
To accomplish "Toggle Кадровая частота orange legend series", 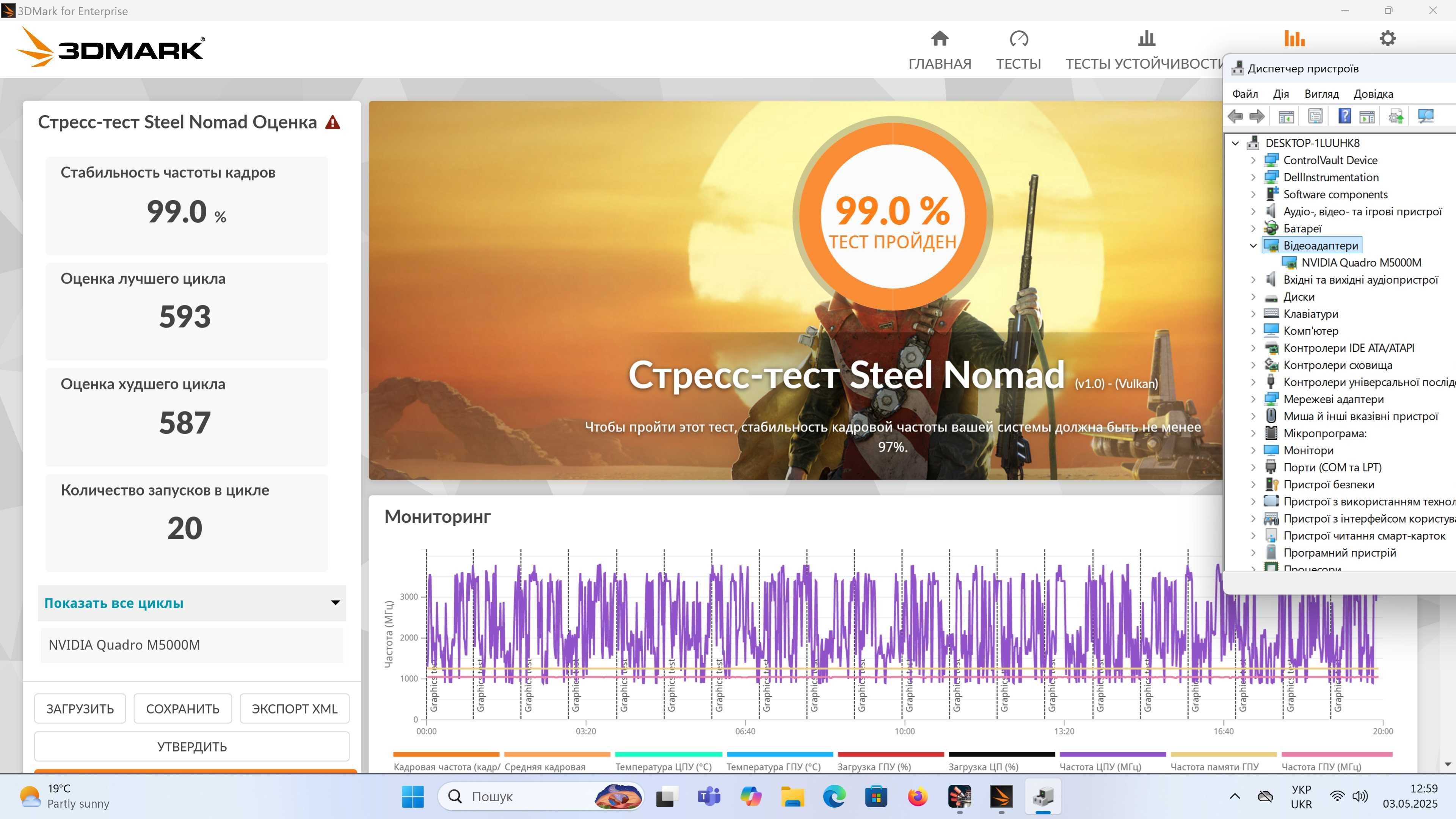I will click(447, 761).
